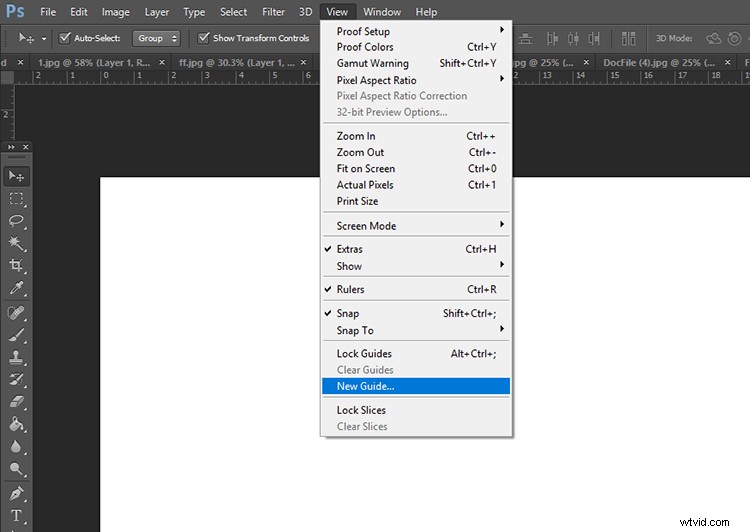Select the History Brush tool
The height and width of the screenshot is (532, 750).
point(16,379)
